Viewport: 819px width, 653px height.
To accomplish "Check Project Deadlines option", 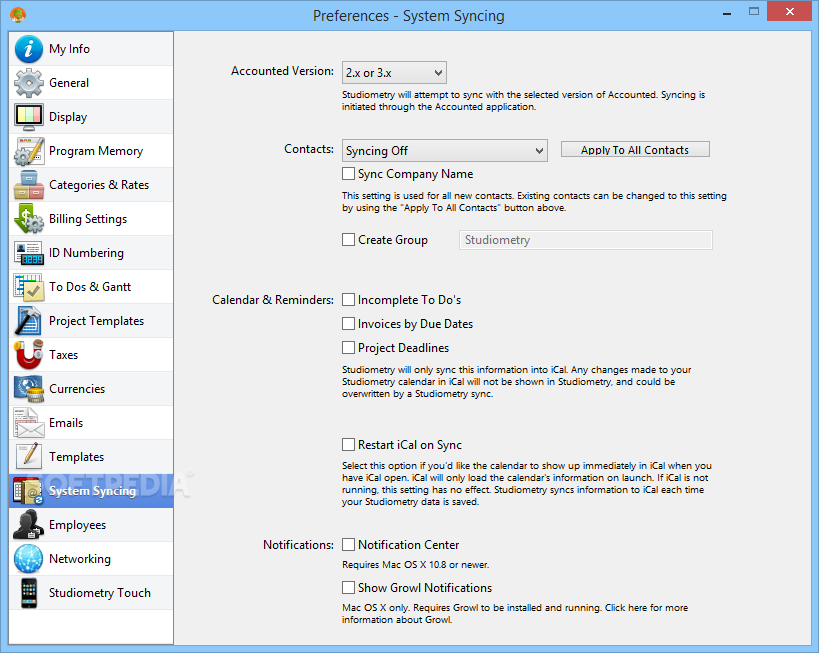I will click(x=348, y=347).
